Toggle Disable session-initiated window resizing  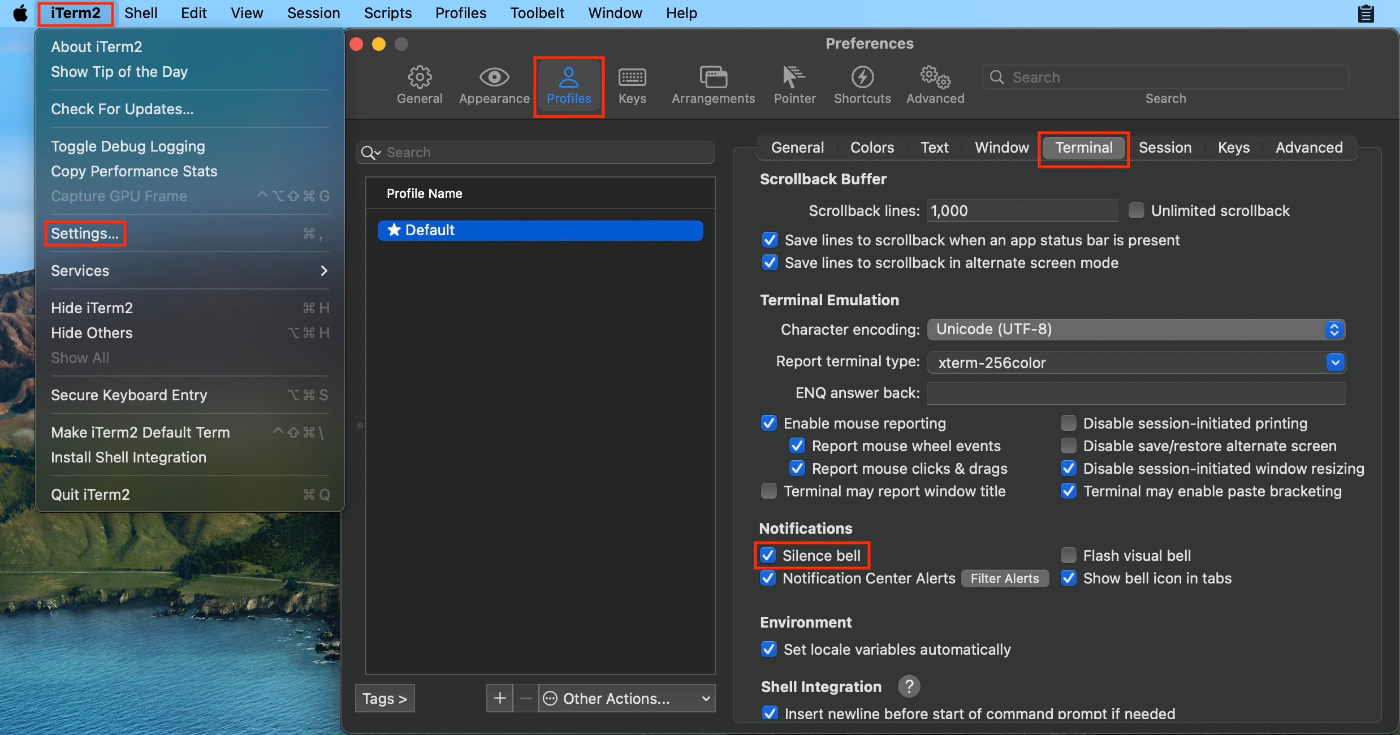coord(1069,468)
